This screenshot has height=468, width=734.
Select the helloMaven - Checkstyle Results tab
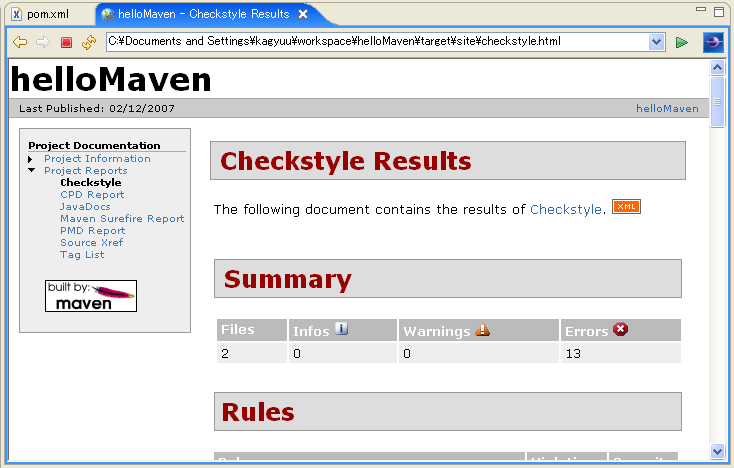tap(204, 14)
